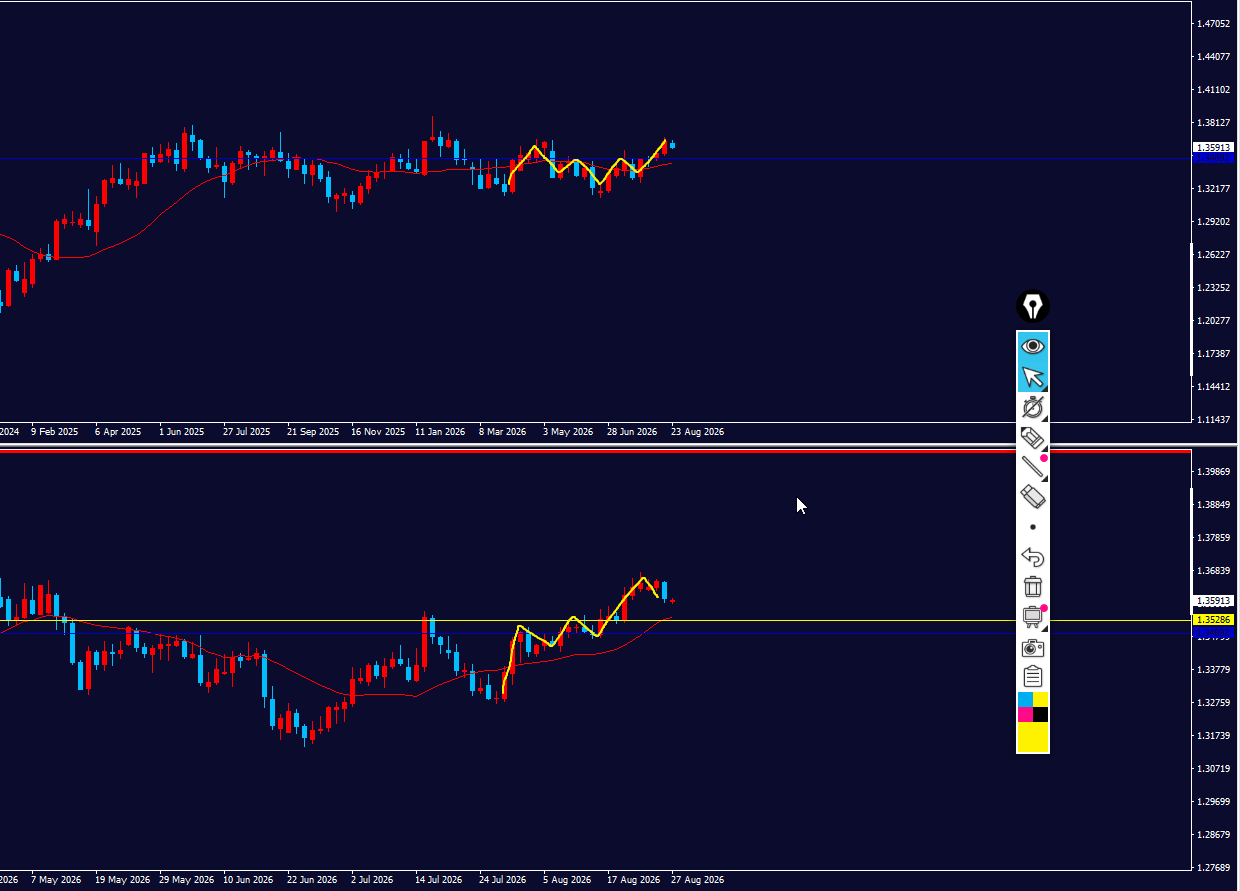Screen dimensions: 1240x891
Task: Open the whiteboard easel tool
Action: point(1033,617)
